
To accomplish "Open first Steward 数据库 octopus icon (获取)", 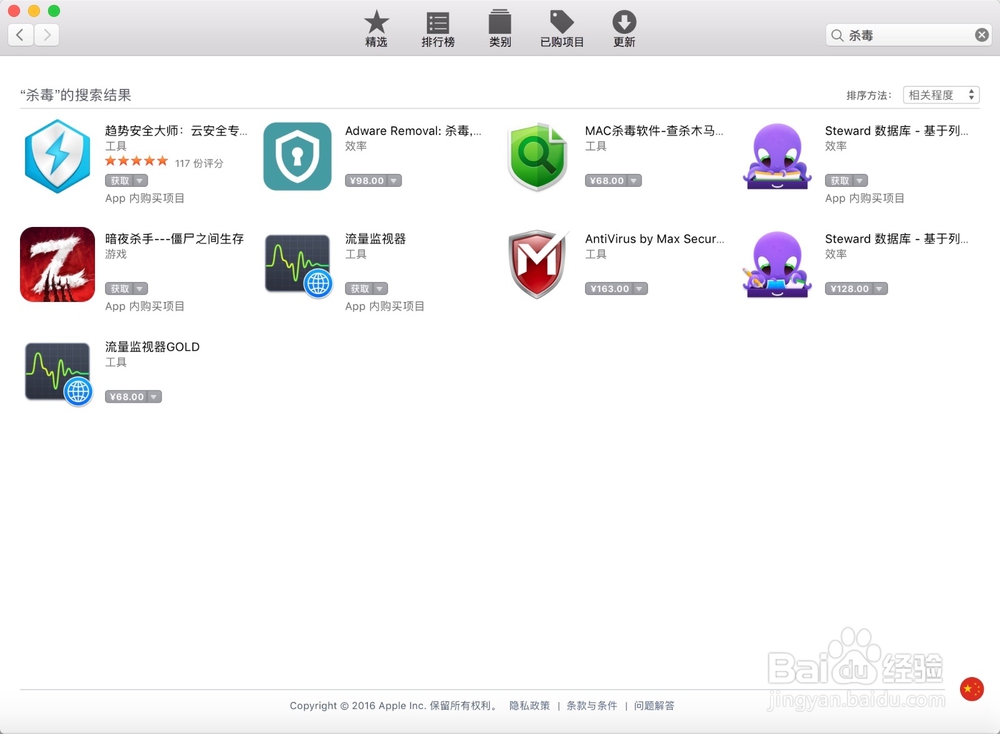I will tap(777, 156).
